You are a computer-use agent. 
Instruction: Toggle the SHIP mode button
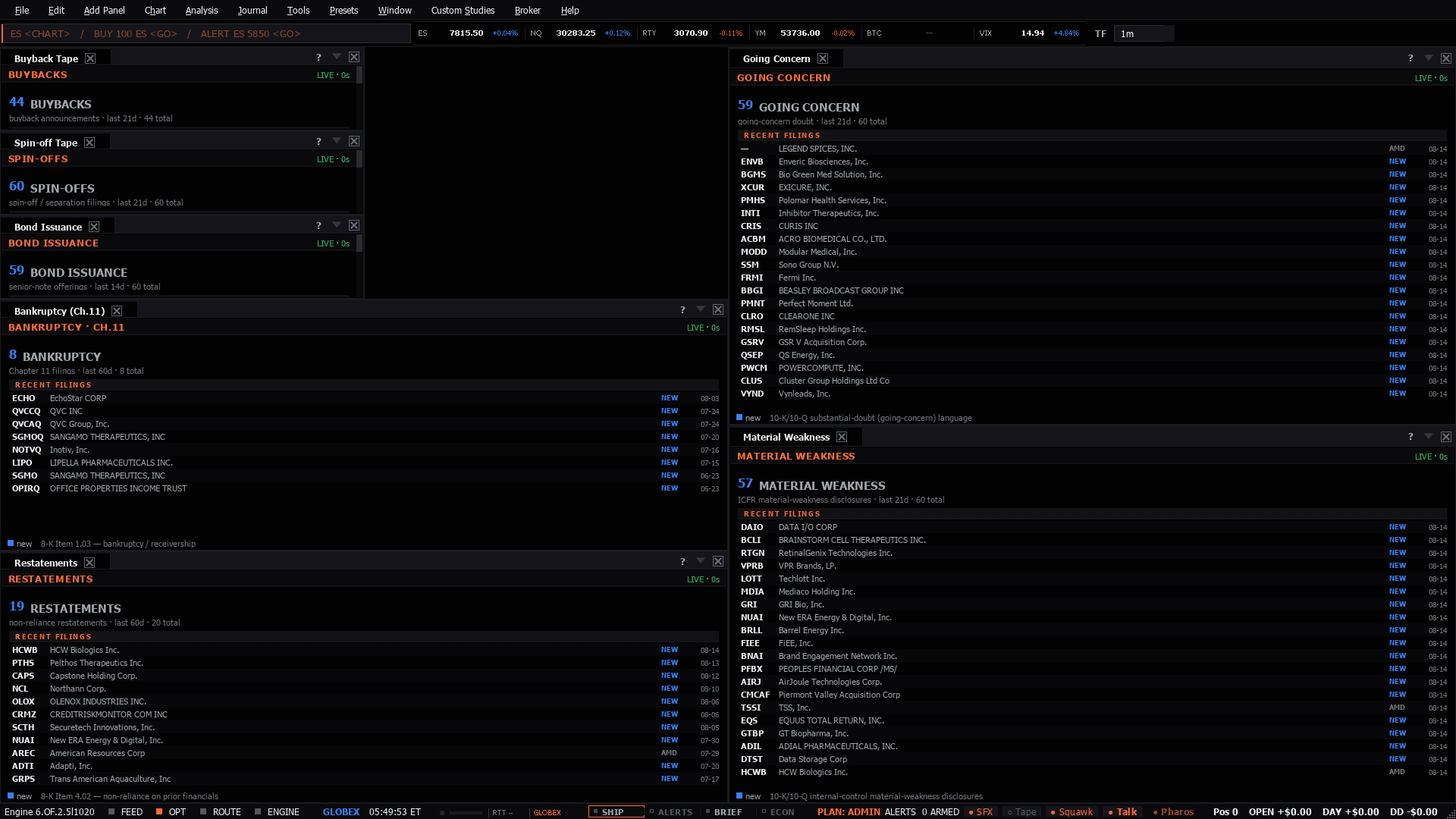616,812
